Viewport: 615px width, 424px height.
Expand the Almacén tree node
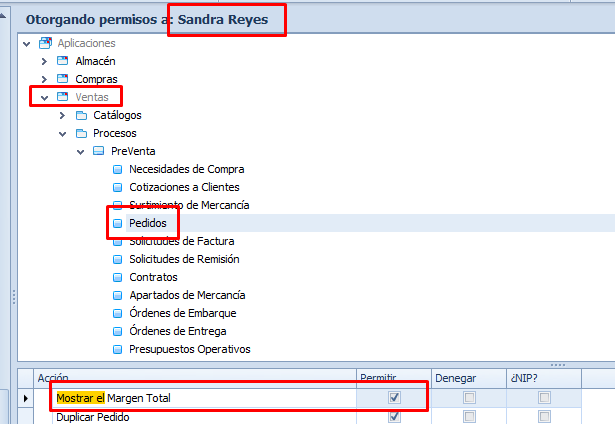tap(44, 61)
